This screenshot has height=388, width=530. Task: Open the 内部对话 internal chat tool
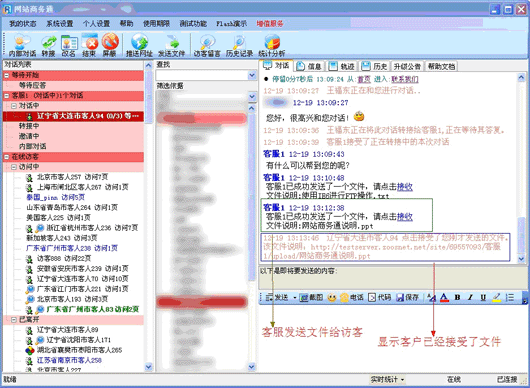pos(22,45)
